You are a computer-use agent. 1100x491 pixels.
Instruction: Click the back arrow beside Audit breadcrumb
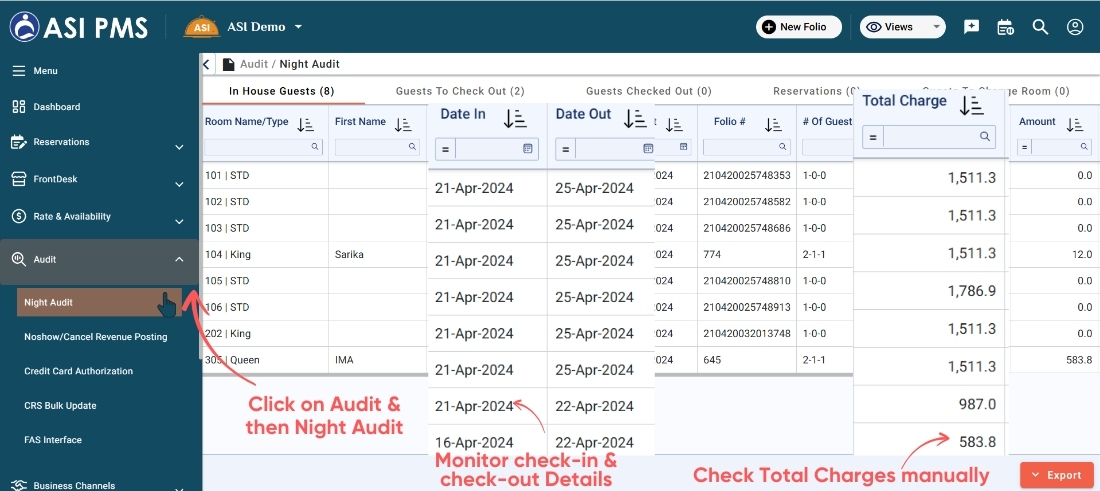click(207, 64)
